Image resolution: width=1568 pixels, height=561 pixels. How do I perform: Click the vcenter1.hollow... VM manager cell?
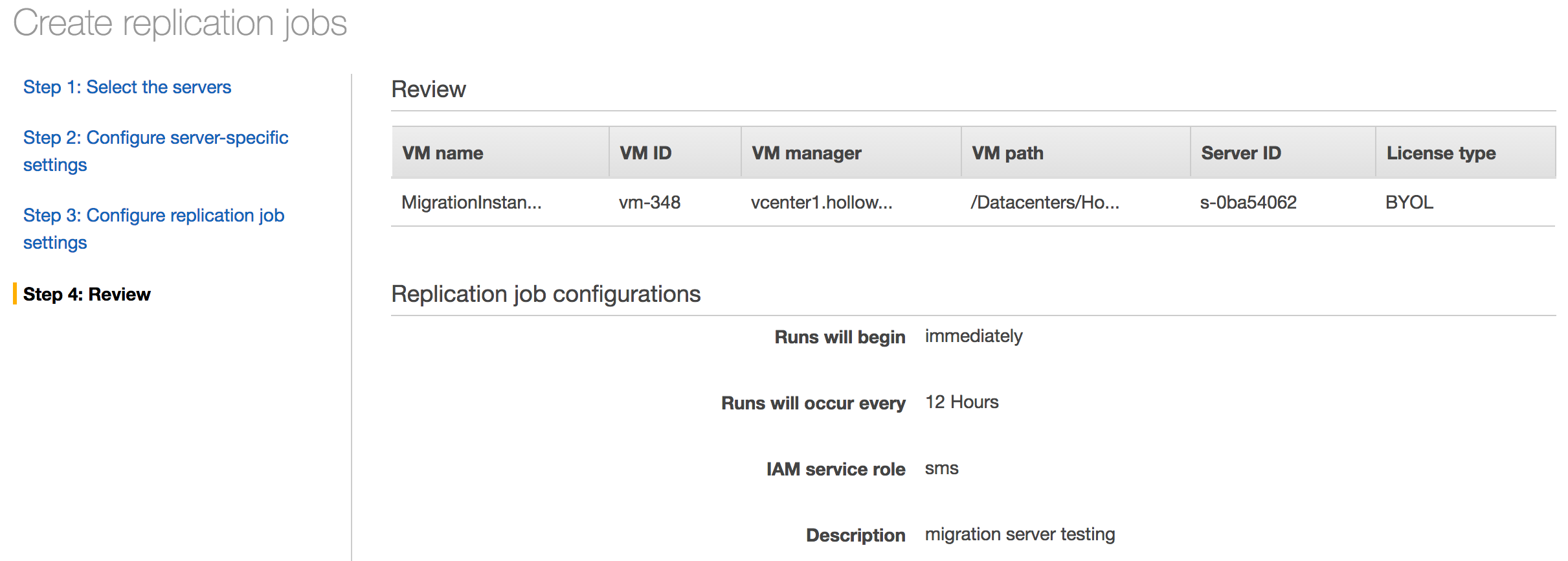pyautogui.click(x=822, y=202)
